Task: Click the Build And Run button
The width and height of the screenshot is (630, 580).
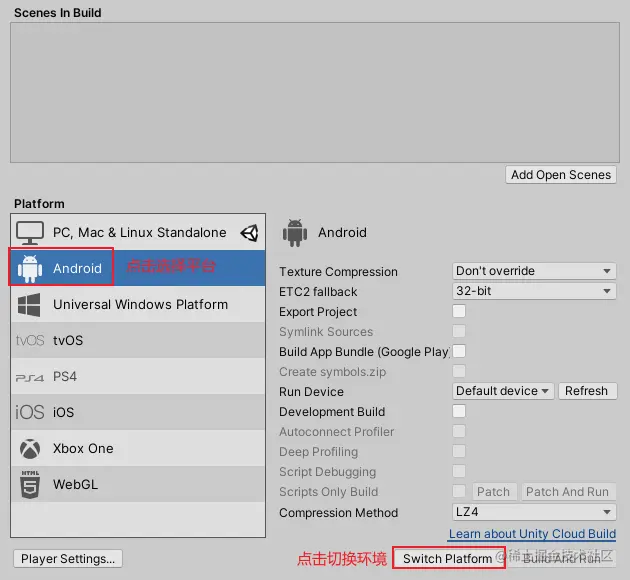Action: pyautogui.click(x=562, y=559)
